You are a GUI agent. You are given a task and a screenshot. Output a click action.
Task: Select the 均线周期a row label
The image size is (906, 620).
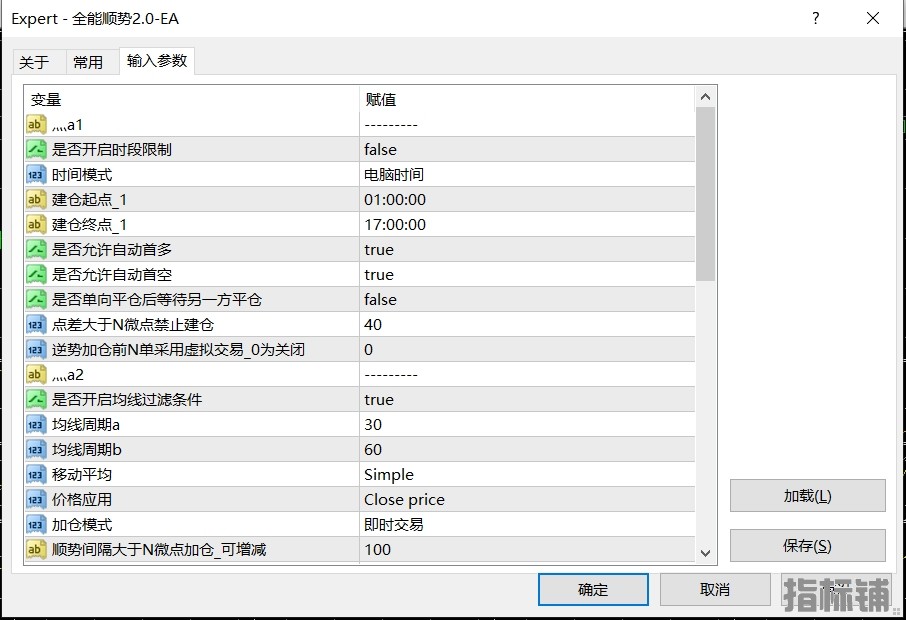click(86, 425)
